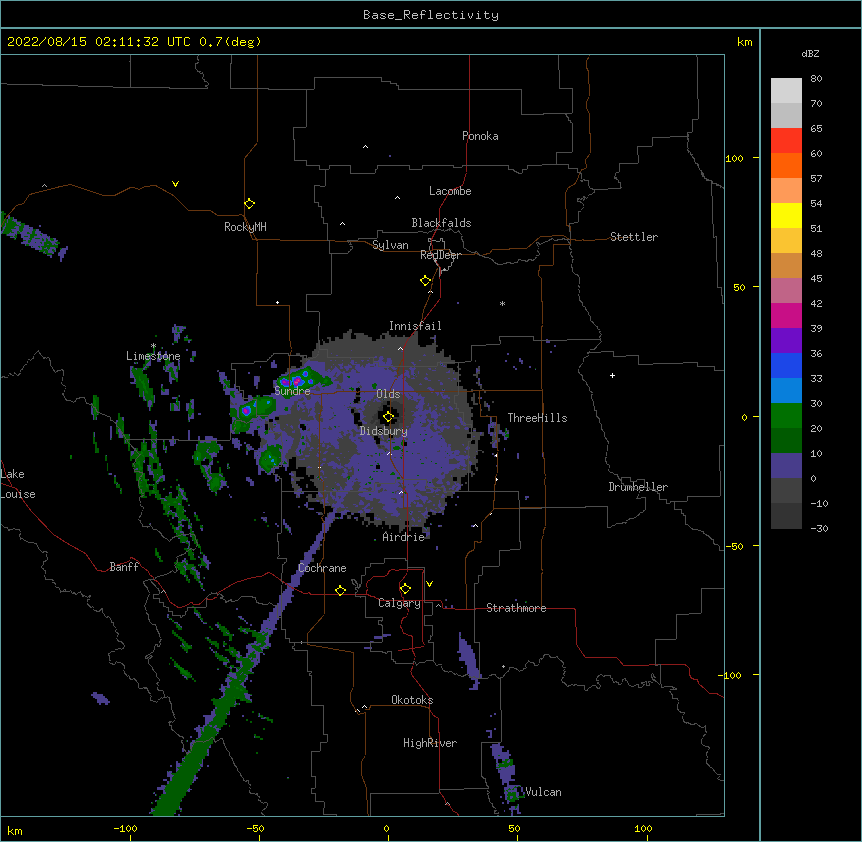Click the Lacombe city label
Viewport: 862px width, 842px height.
click(450, 191)
